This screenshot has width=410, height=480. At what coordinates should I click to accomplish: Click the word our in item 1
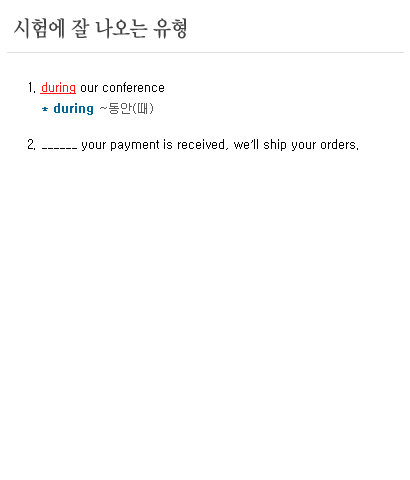coord(89,89)
